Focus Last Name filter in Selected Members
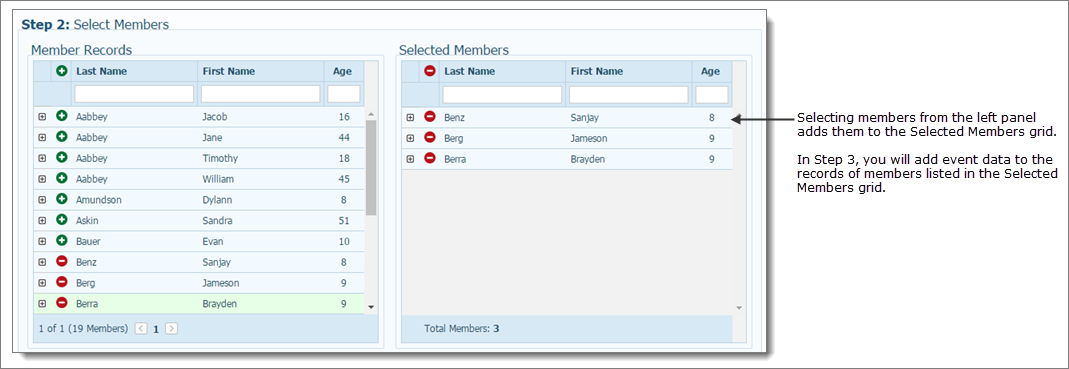1069x369 pixels. coord(502,94)
